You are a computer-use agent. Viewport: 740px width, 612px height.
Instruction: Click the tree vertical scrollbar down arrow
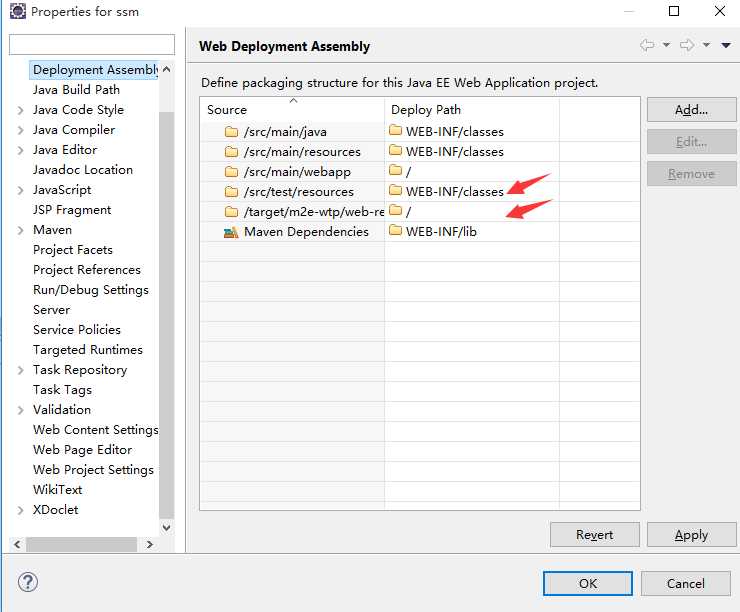pyautogui.click(x=167, y=527)
